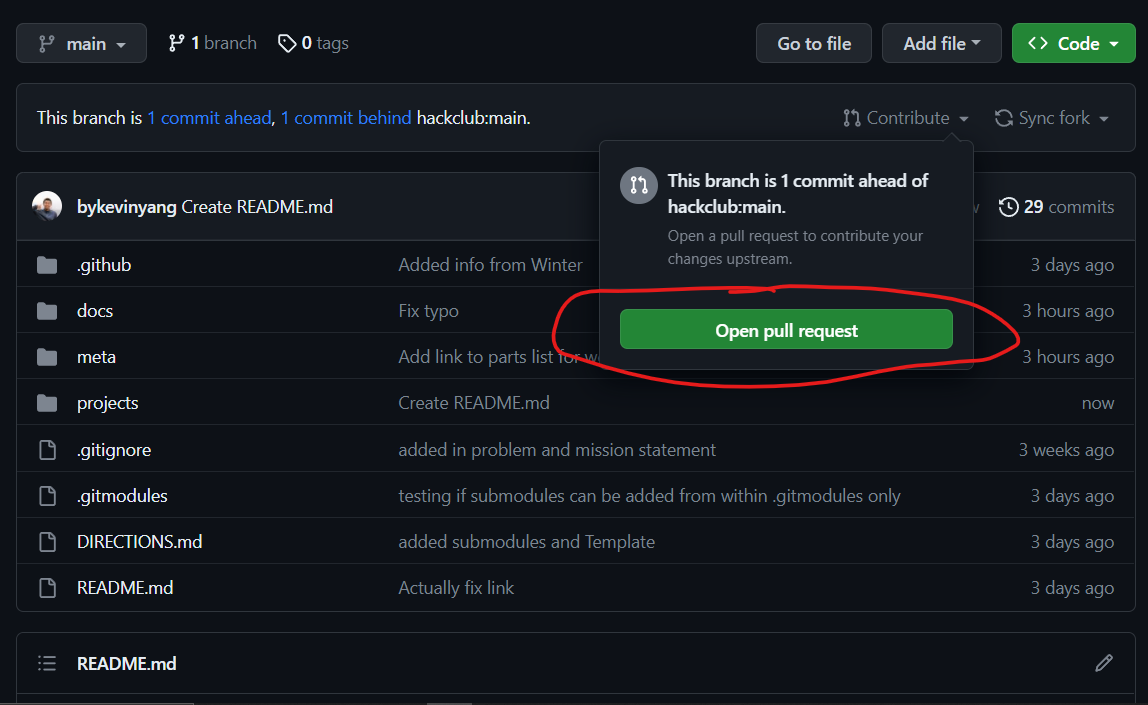Open the Added info from Winter commit message
The height and width of the screenshot is (705, 1148).
(x=491, y=265)
